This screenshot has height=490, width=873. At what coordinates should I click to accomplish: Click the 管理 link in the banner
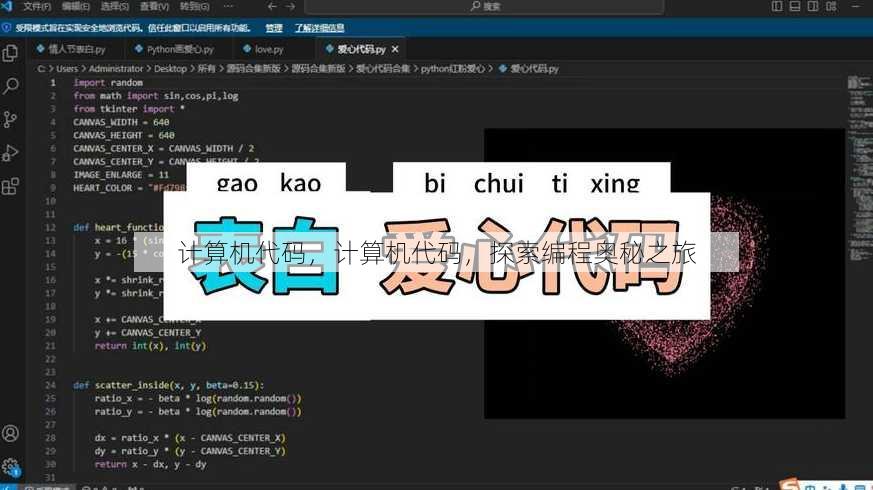(x=274, y=28)
